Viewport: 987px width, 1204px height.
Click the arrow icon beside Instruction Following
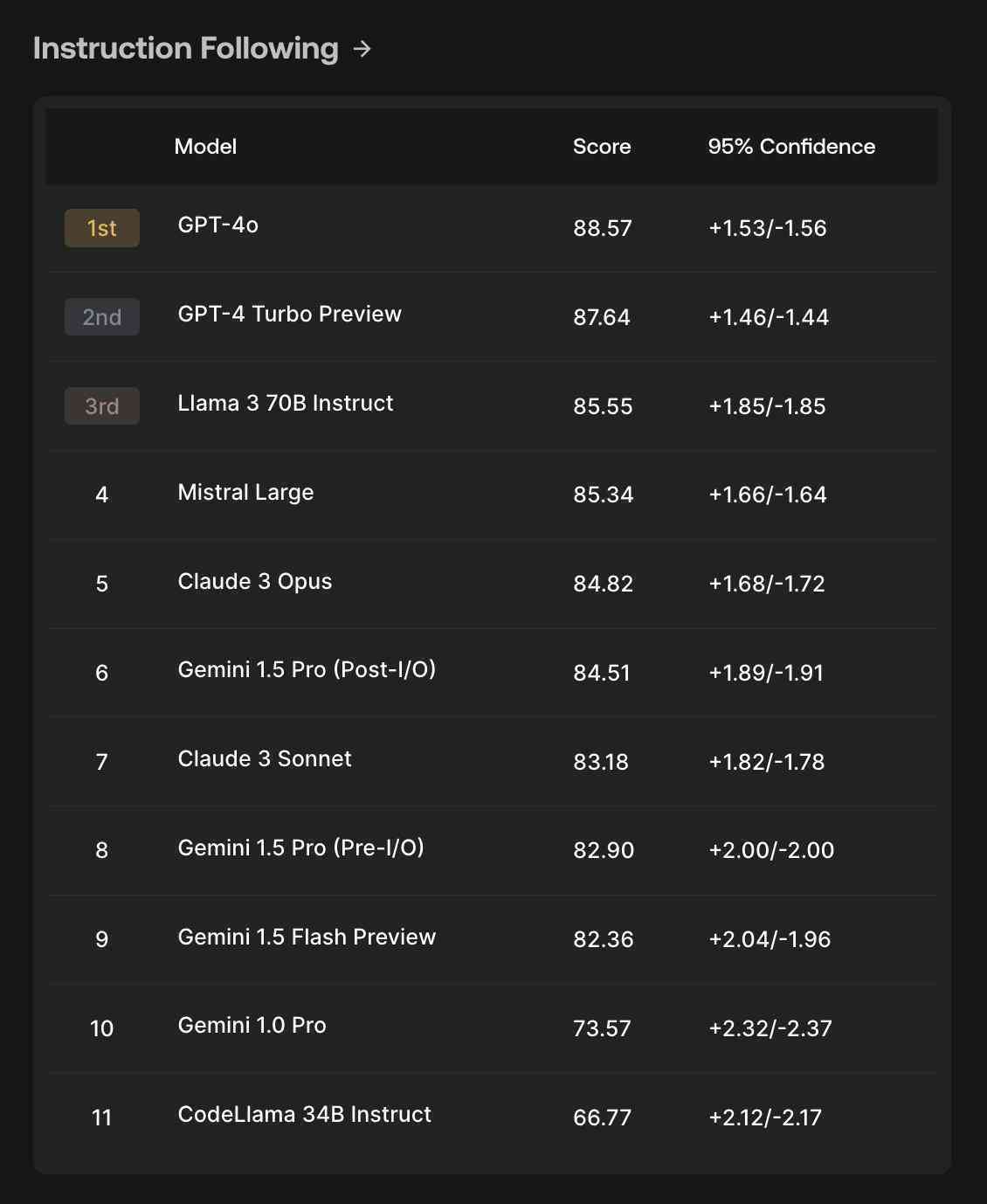362,49
